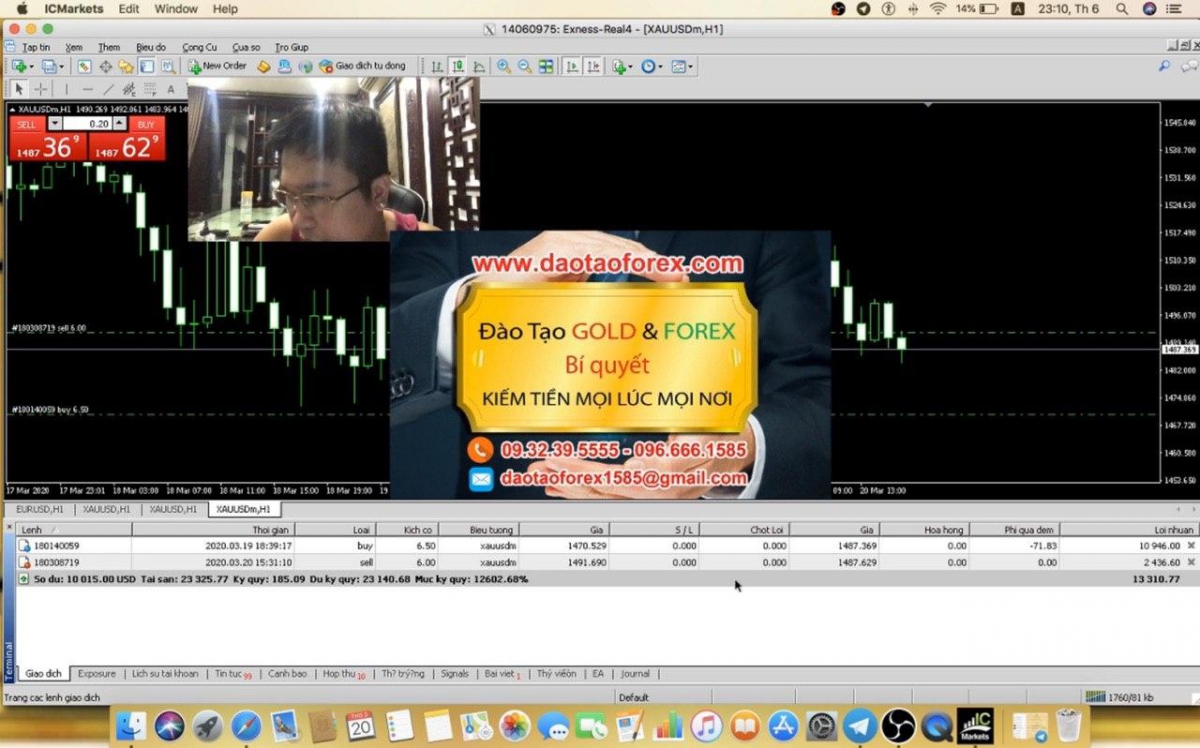Image resolution: width=1200 pixels, height=748 pixels.
Task: Toggle auto scroll chart button
Action: 572,67
